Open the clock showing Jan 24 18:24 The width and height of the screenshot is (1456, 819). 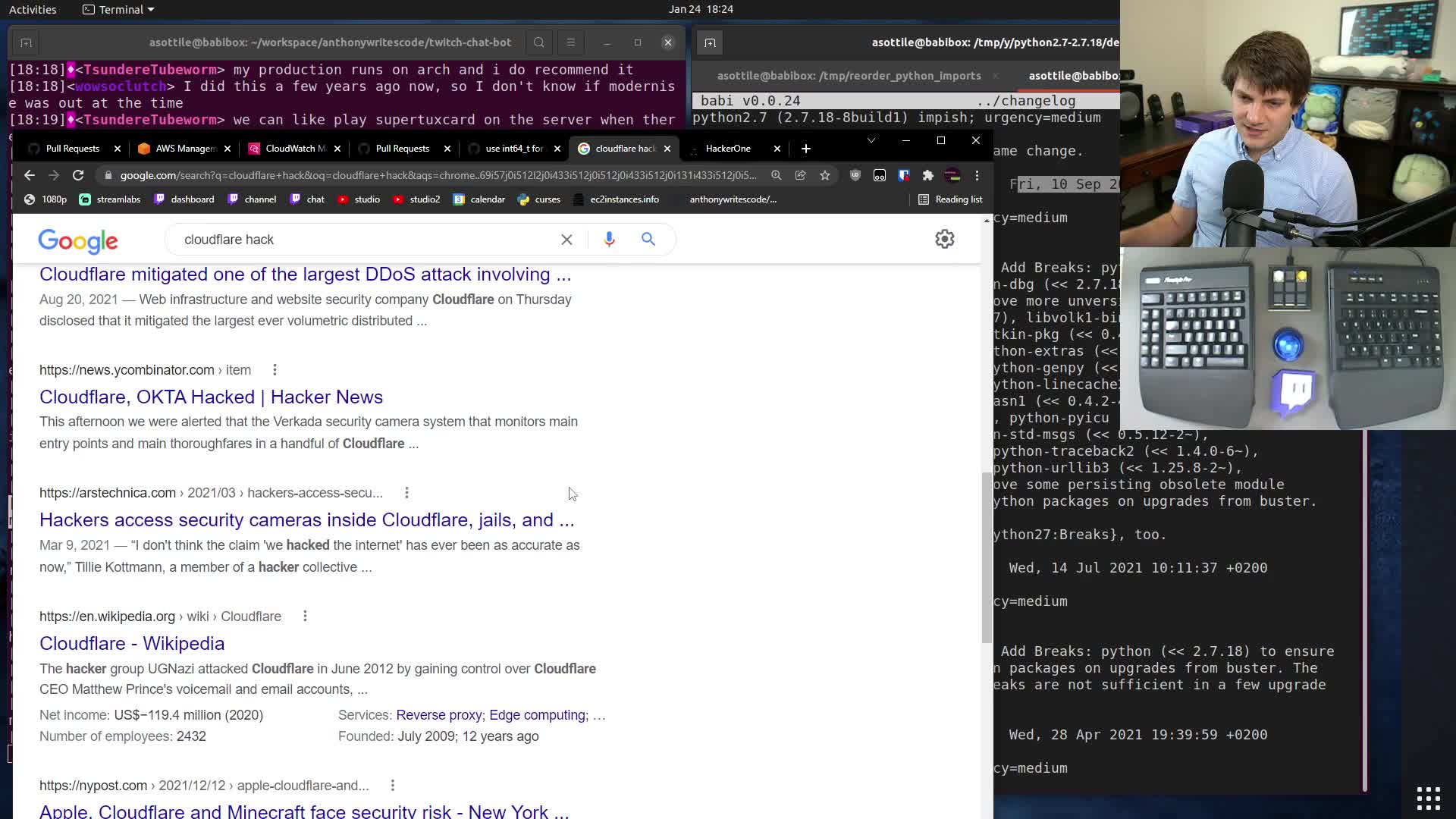(701, 9)
